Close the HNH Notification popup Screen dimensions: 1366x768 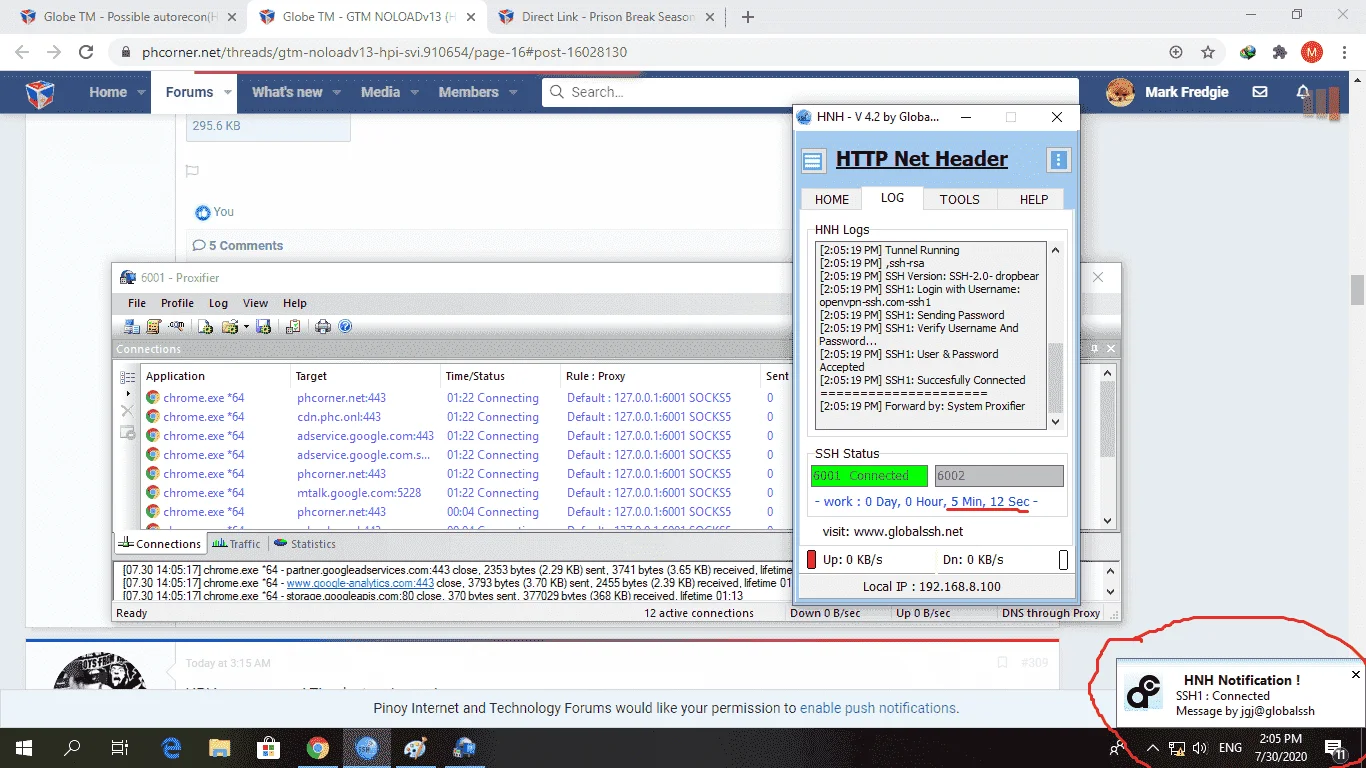[1356, 675]
